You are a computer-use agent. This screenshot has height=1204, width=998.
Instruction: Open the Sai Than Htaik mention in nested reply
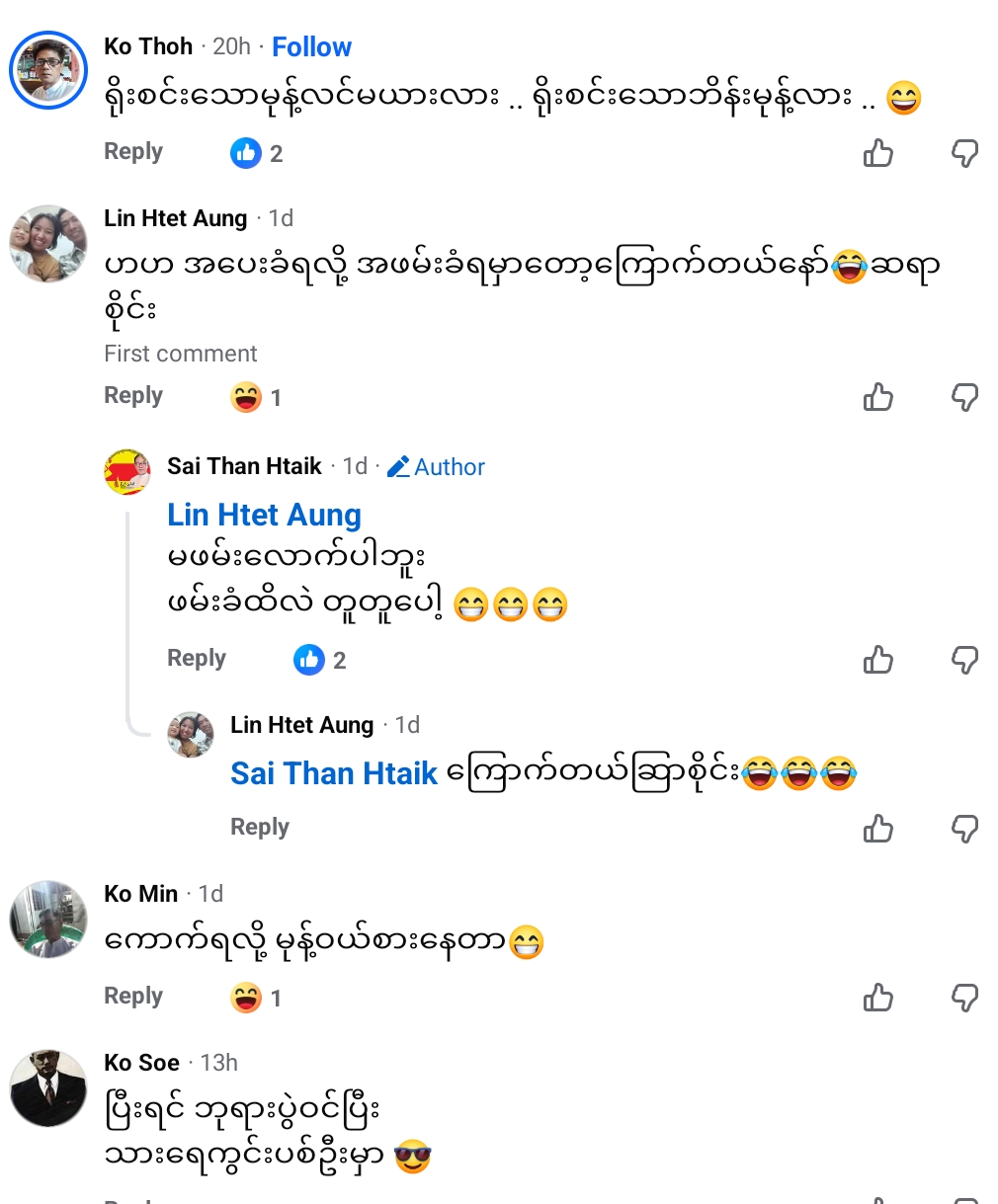pos(334,773)
